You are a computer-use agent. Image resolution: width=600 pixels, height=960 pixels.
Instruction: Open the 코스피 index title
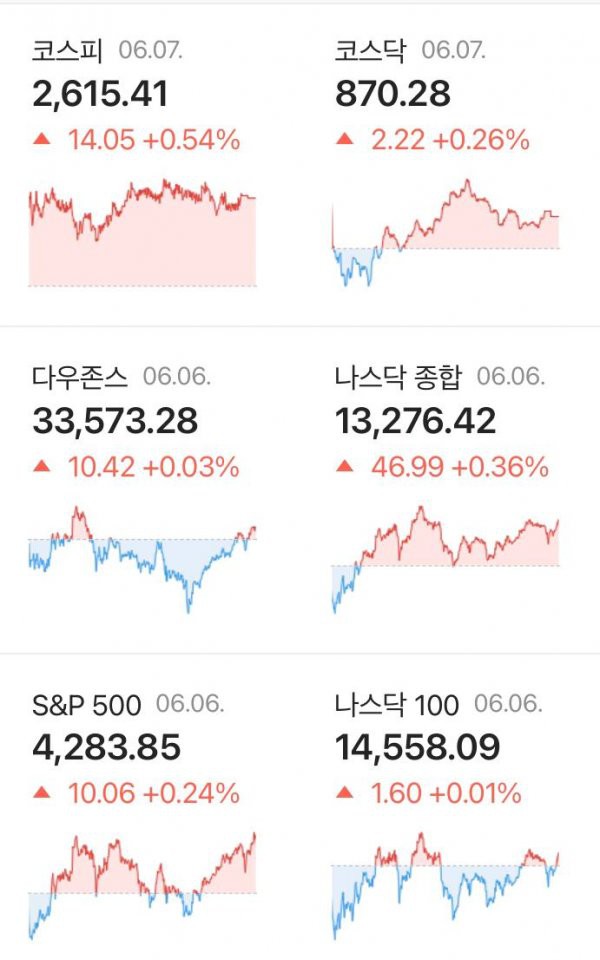[67, 50]
